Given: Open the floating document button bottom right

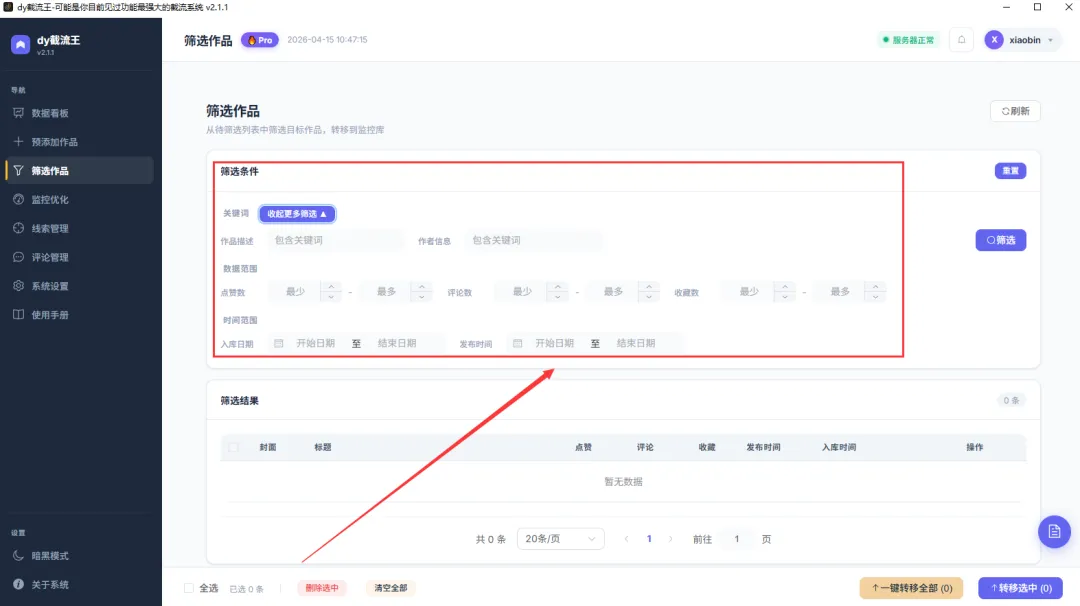Looking at the screenshot, I should pyautogui.click(x=1054, y=531).
